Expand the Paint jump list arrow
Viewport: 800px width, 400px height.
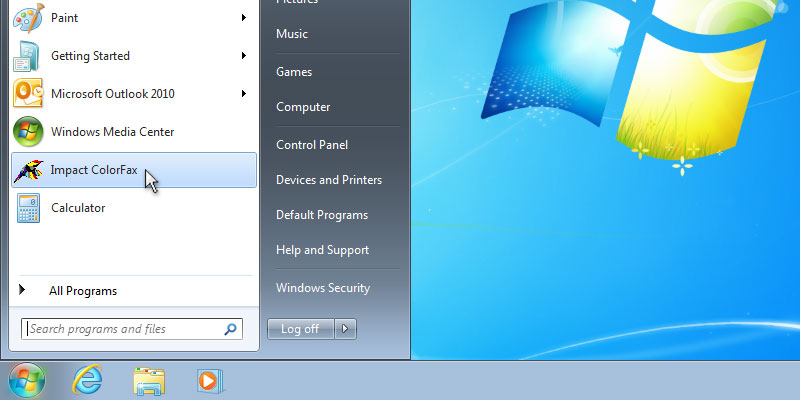(x=244, y=18)
